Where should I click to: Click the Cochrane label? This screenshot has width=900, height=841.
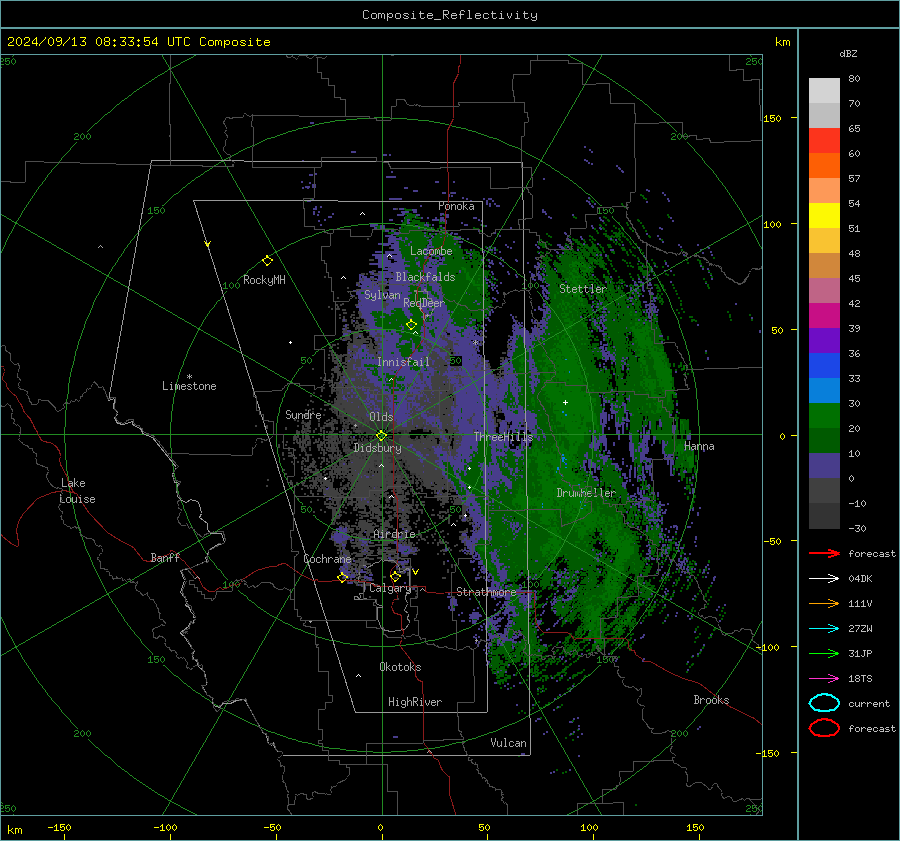[327, 559]
